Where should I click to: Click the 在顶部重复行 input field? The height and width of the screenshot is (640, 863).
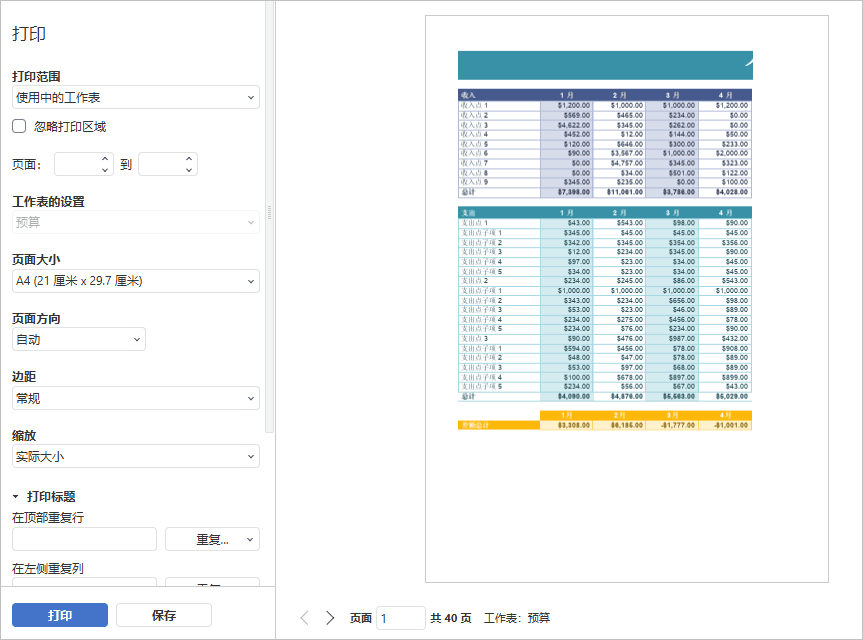pyautogui.click(x=84, y=540)
